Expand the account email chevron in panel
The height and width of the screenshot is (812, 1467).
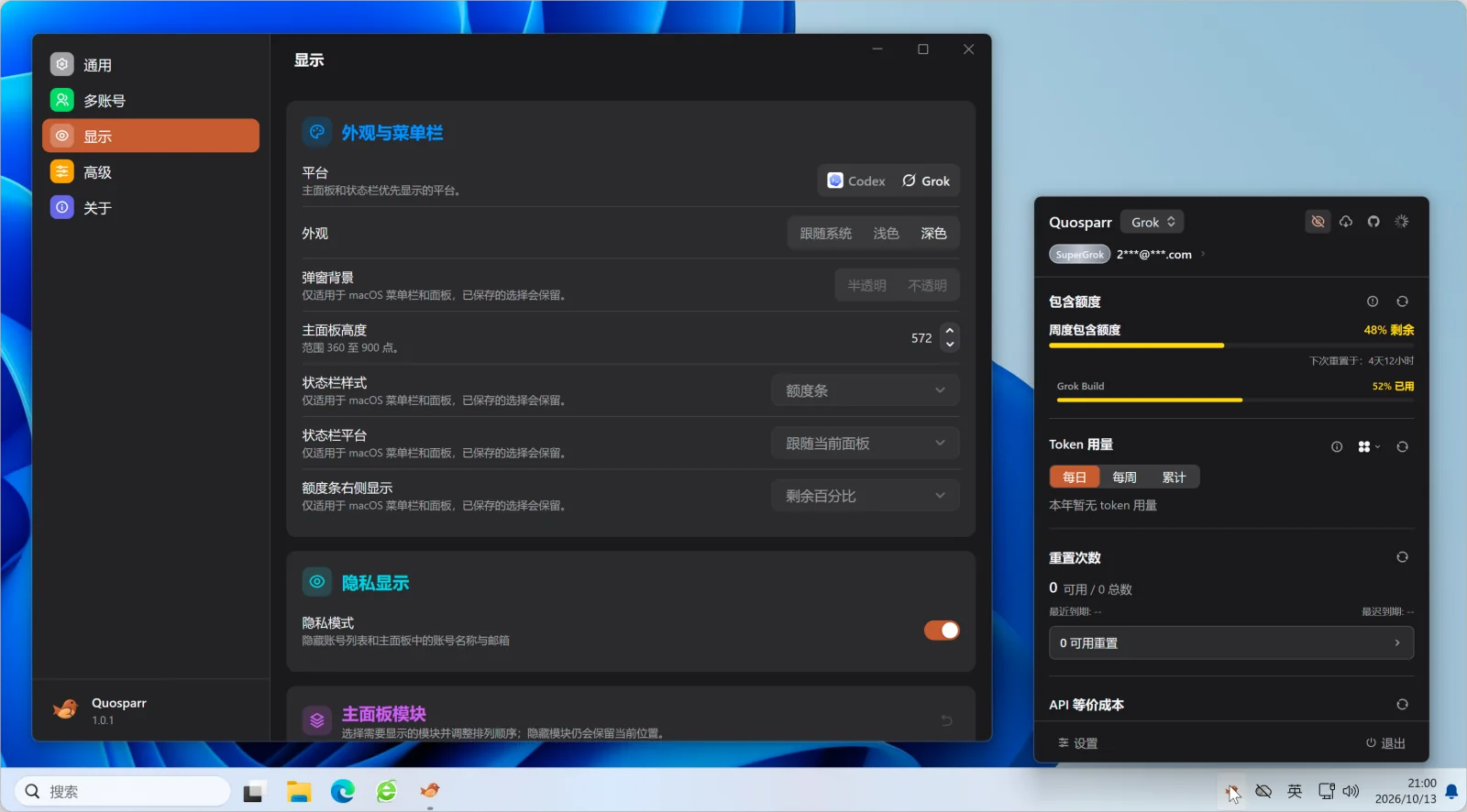(1203, 254)
